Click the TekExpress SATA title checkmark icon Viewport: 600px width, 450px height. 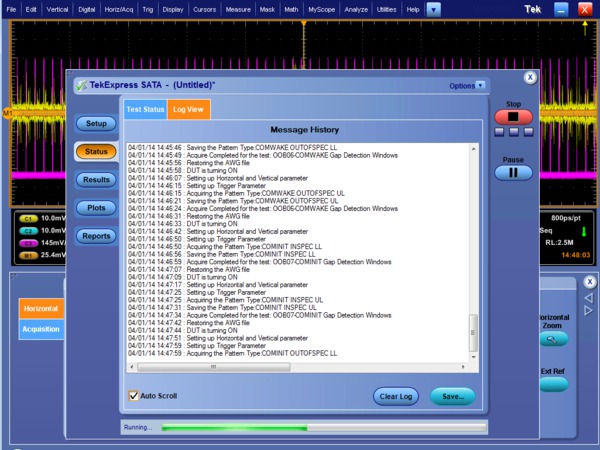point(82,87)
